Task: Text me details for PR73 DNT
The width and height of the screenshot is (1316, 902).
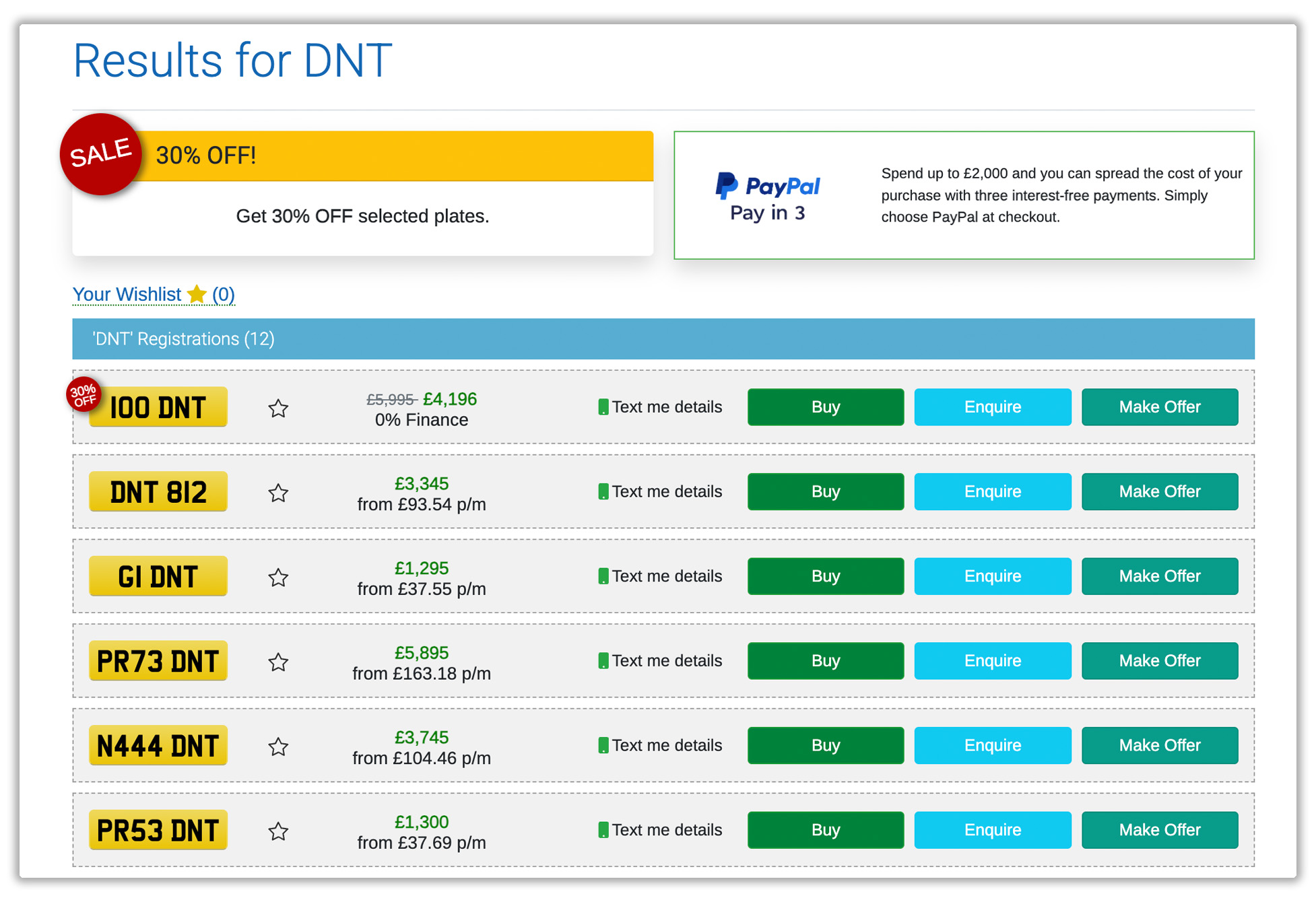Action: [660, 661]
